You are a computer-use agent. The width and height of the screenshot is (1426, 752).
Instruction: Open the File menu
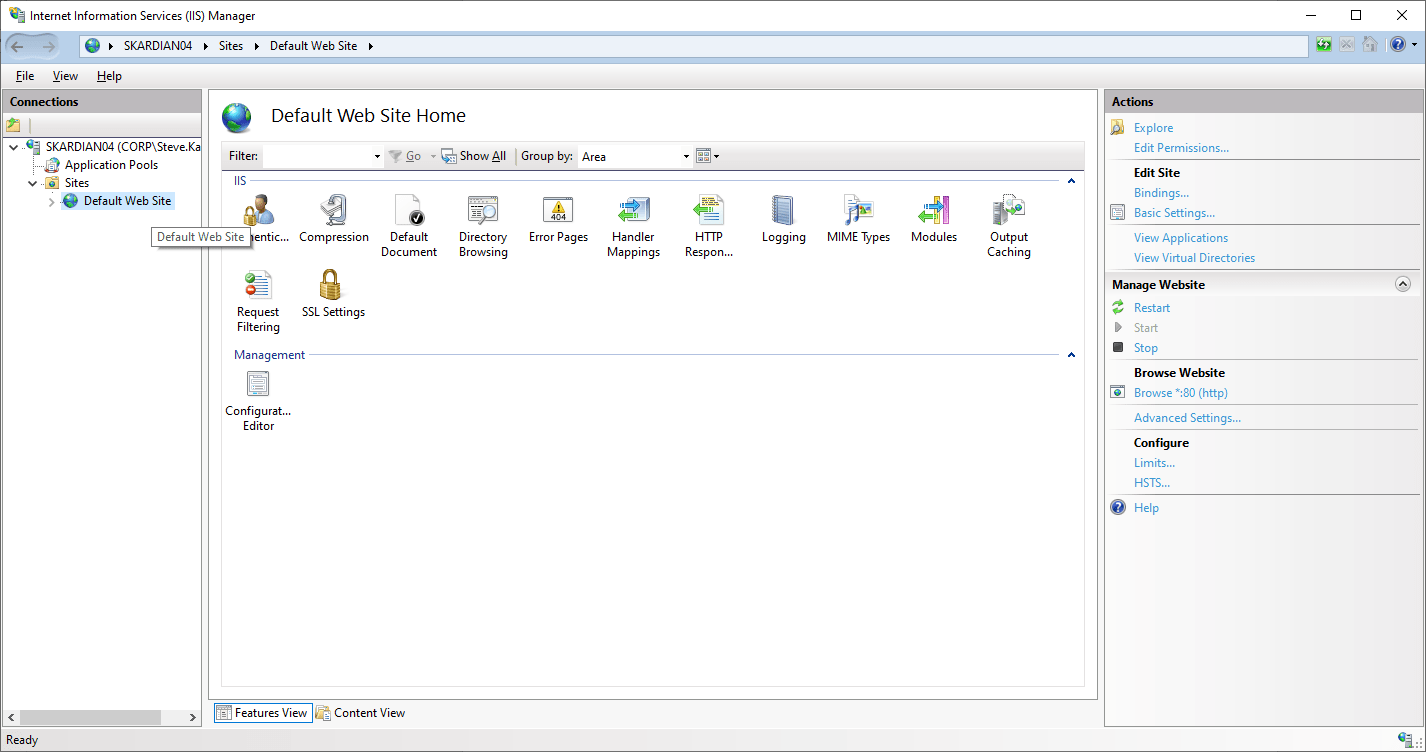25,76
